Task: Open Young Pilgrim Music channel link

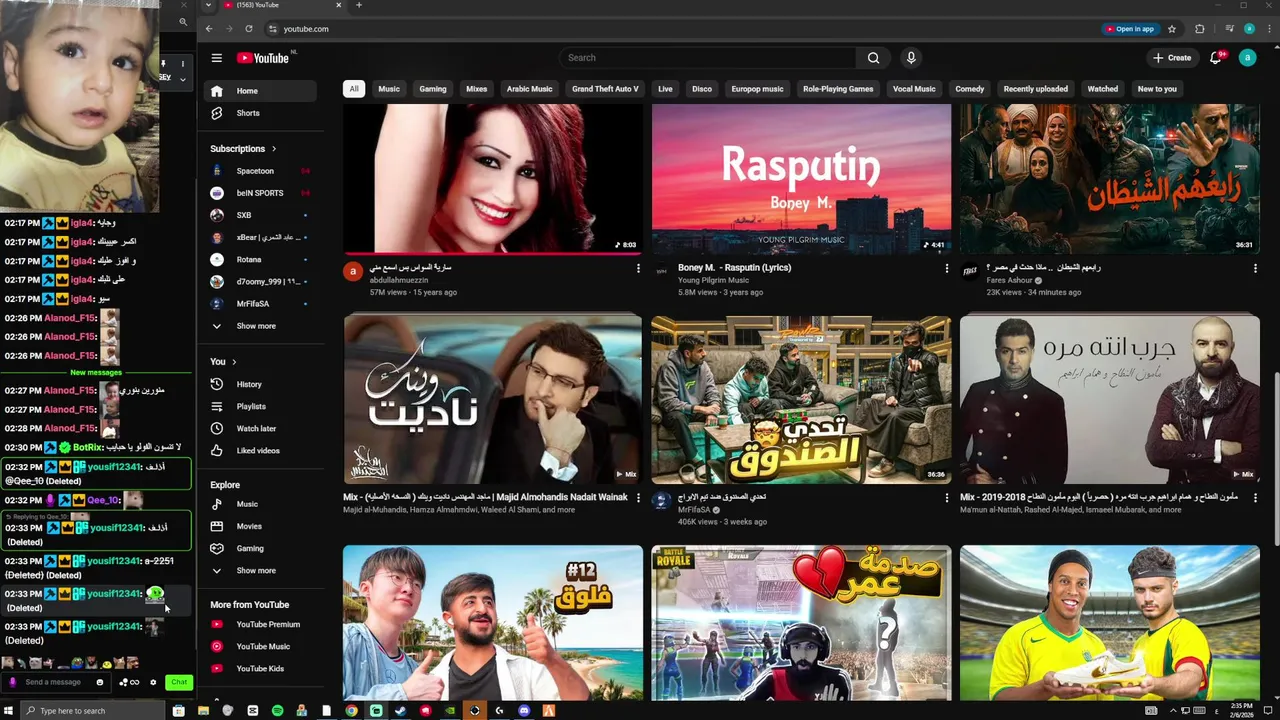Action: 713,280
